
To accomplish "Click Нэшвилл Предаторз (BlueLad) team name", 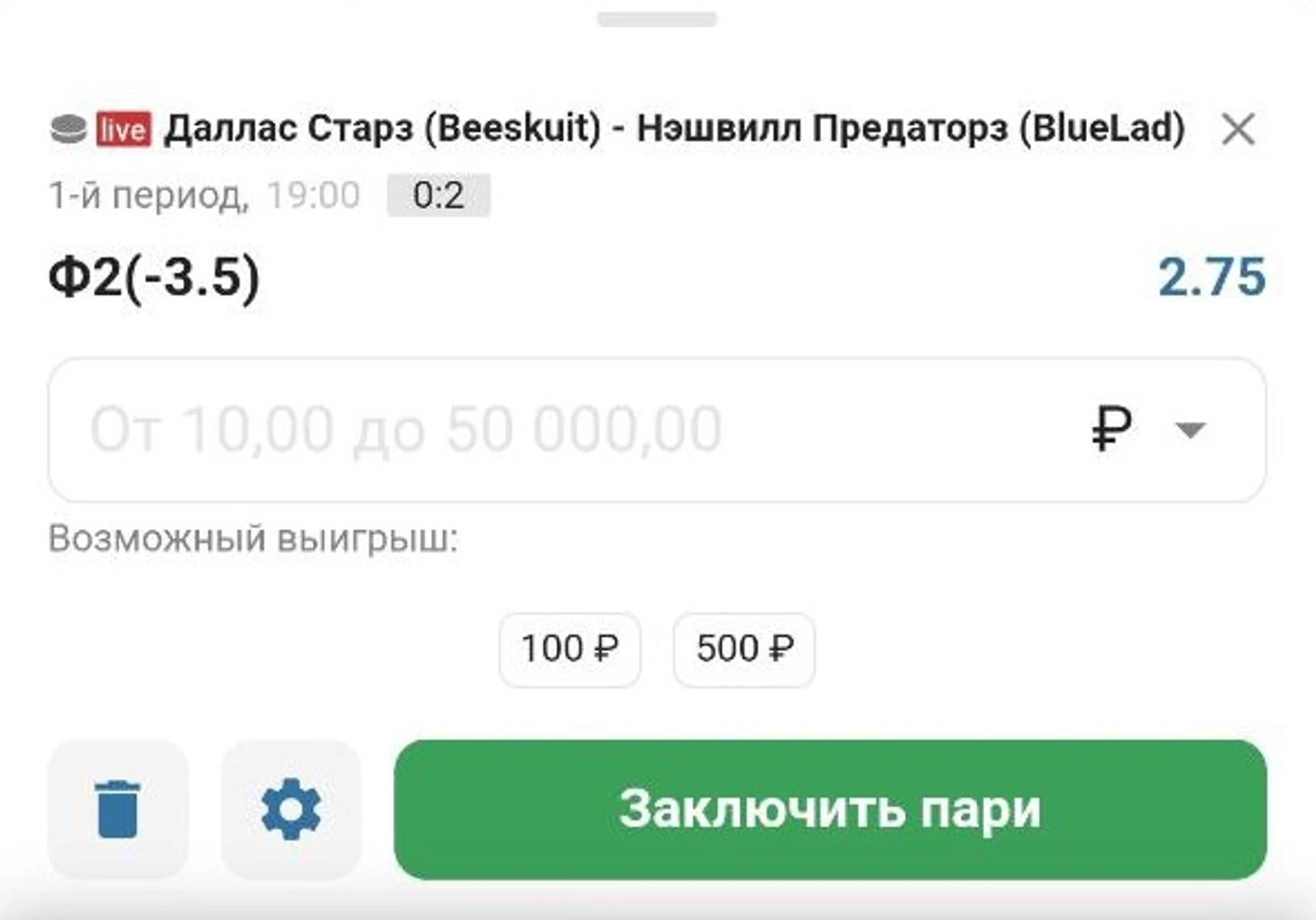I will [911, 129].
